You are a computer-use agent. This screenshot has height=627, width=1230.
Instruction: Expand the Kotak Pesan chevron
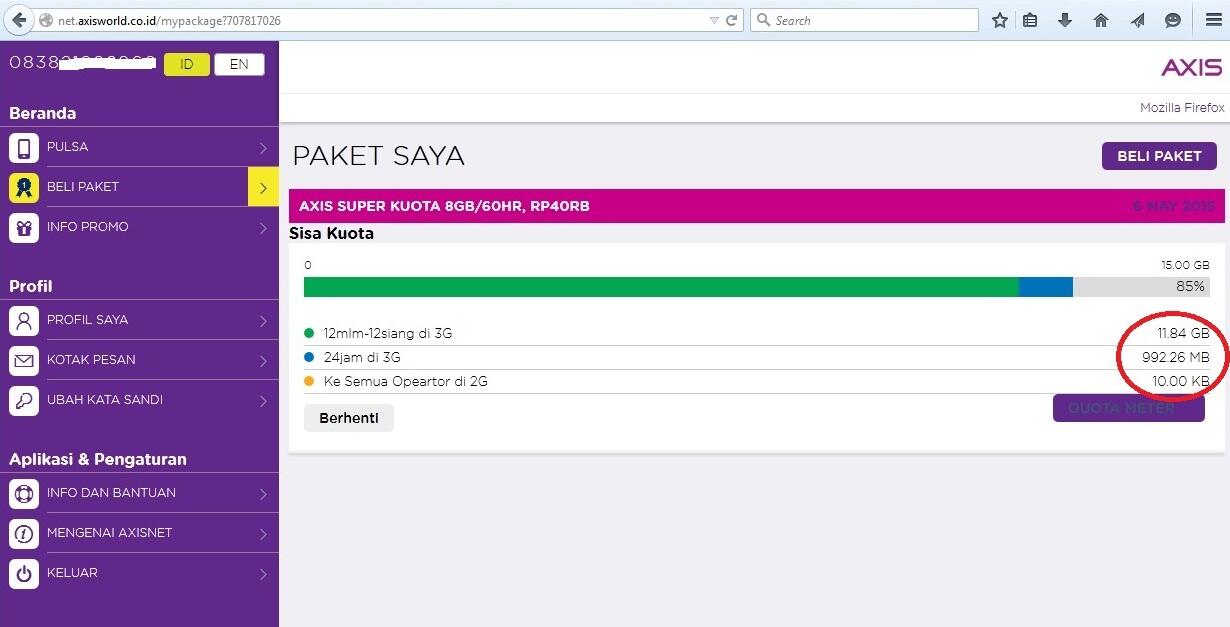tap(263, 361)
